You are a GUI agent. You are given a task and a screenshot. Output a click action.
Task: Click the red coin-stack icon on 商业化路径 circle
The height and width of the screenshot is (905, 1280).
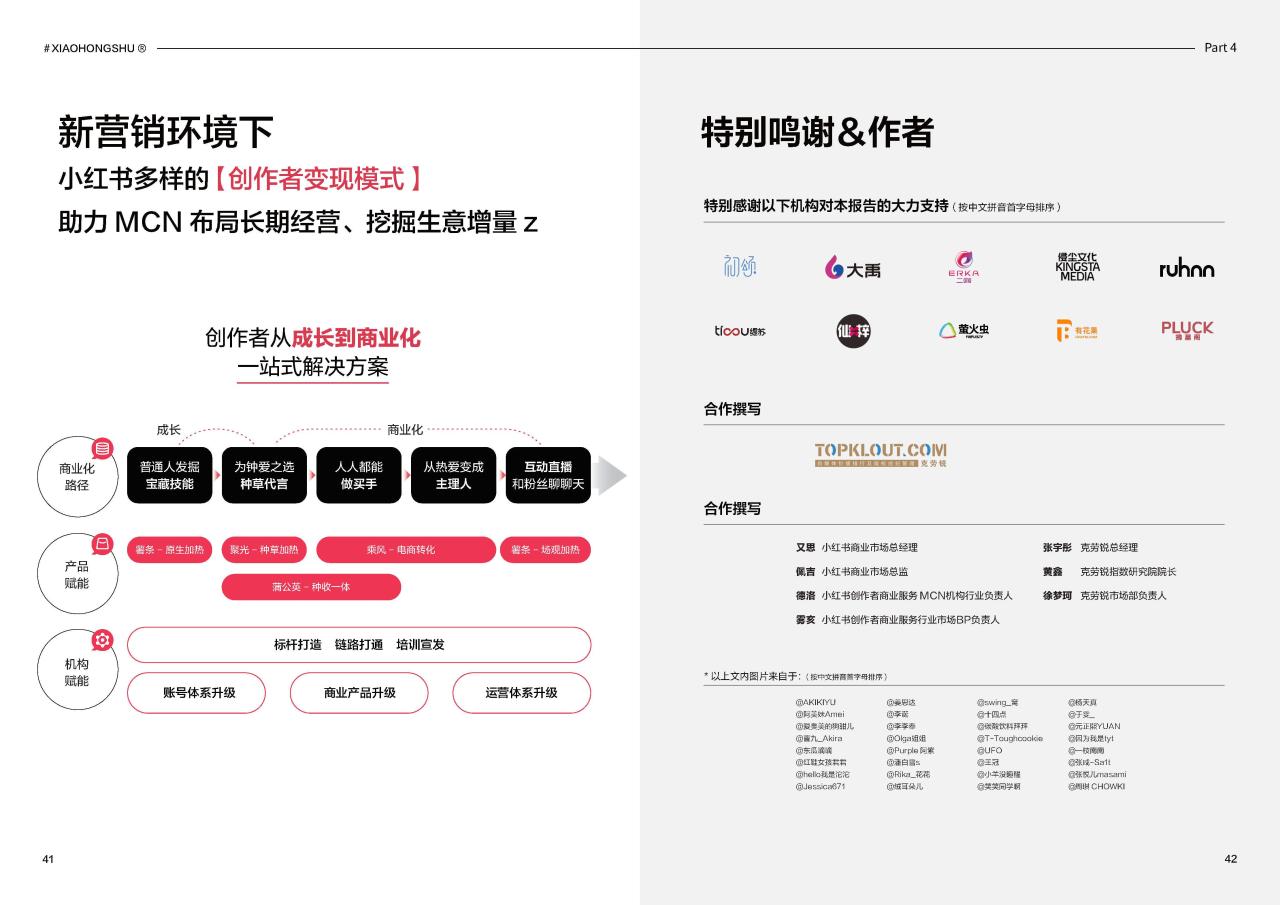click(x=102, y=449)
